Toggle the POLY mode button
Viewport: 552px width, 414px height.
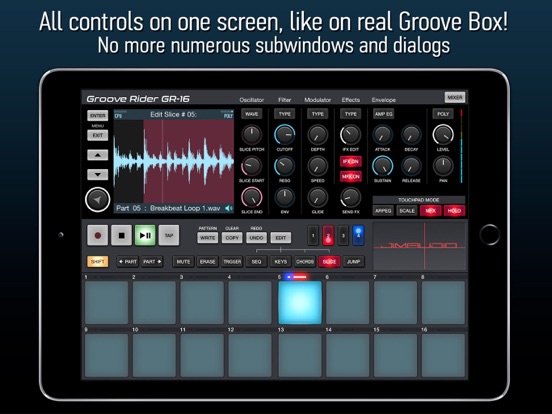pos(443,114)
